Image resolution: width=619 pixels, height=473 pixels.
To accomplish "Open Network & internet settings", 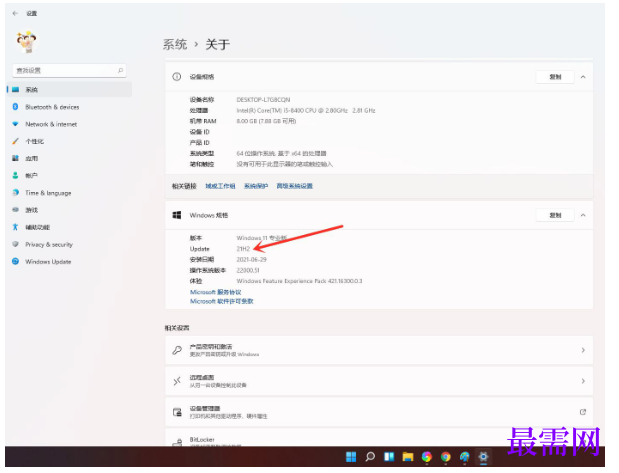I will click(69, 124).
